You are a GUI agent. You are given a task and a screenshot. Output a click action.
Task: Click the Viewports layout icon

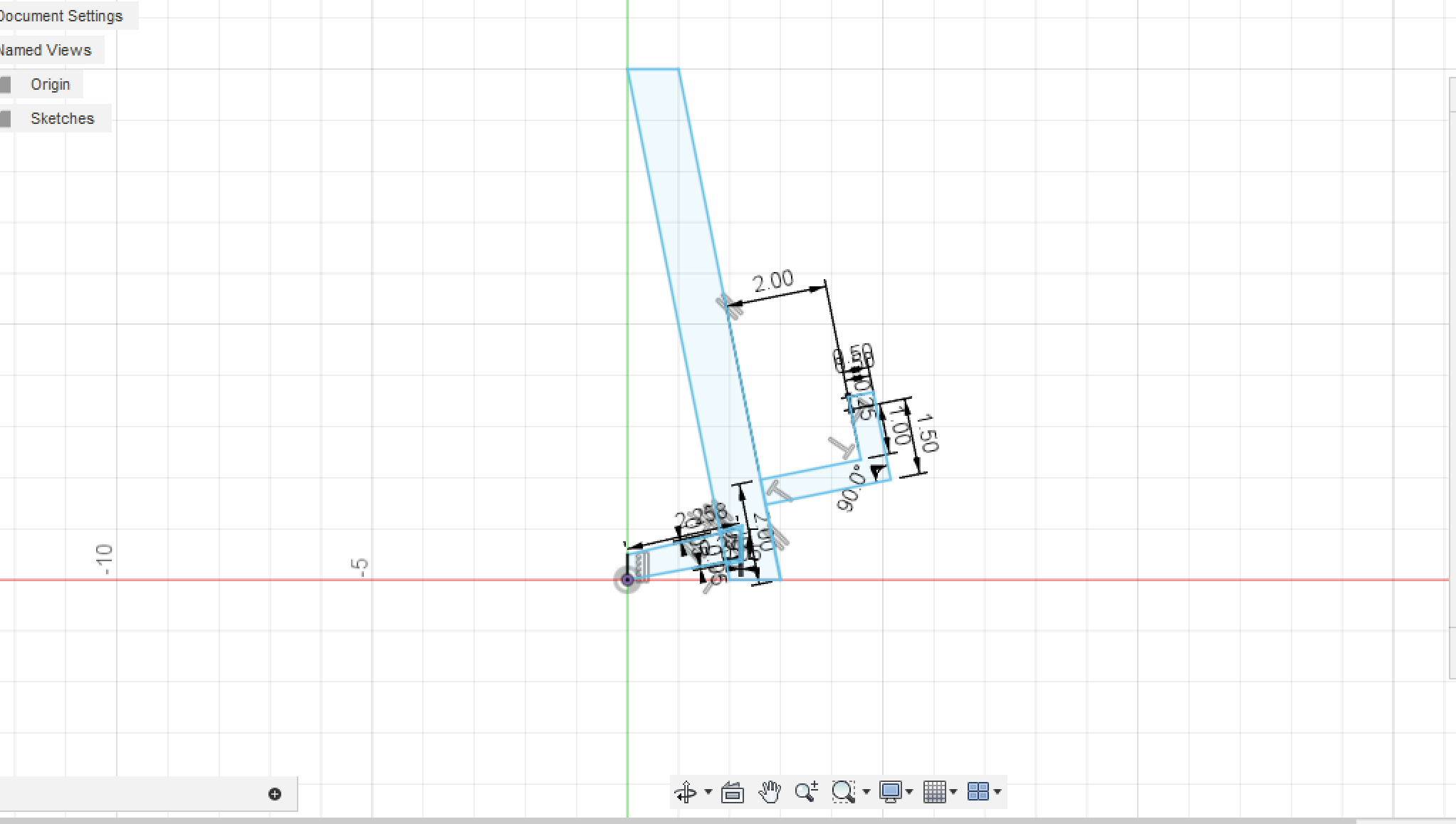click(x=978, y=792)
